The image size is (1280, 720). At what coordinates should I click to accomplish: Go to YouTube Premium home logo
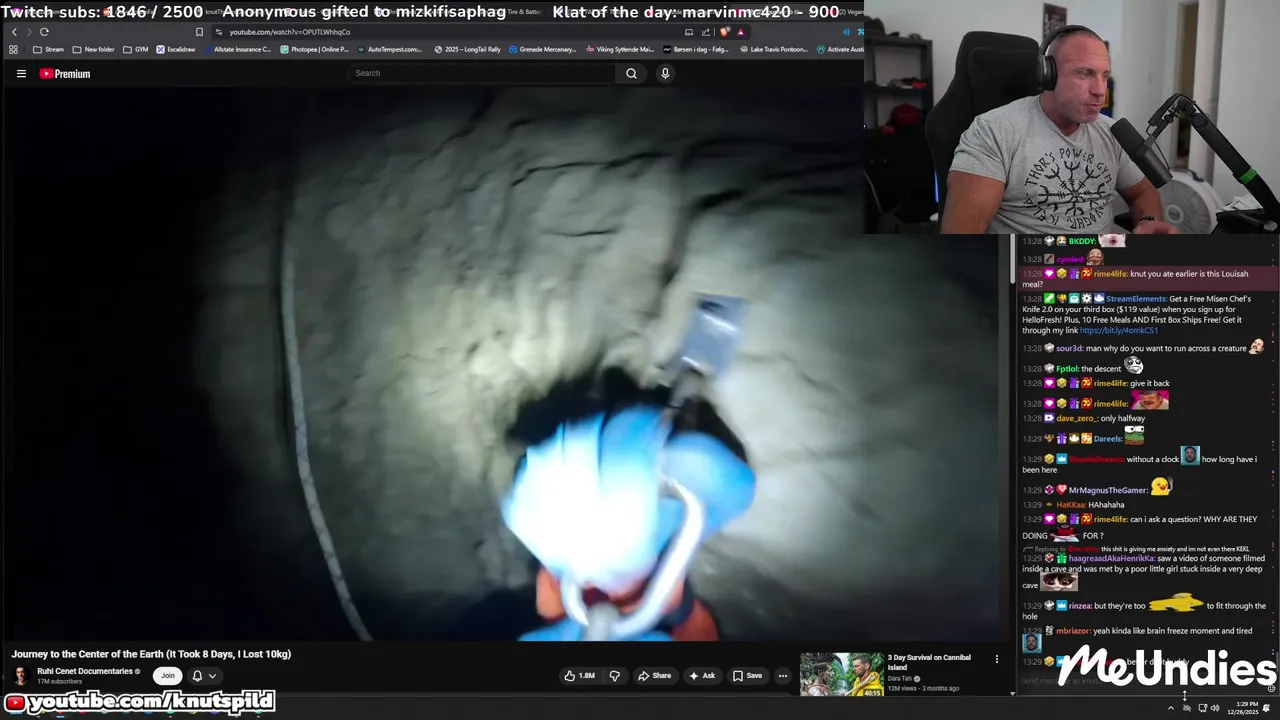65,73
